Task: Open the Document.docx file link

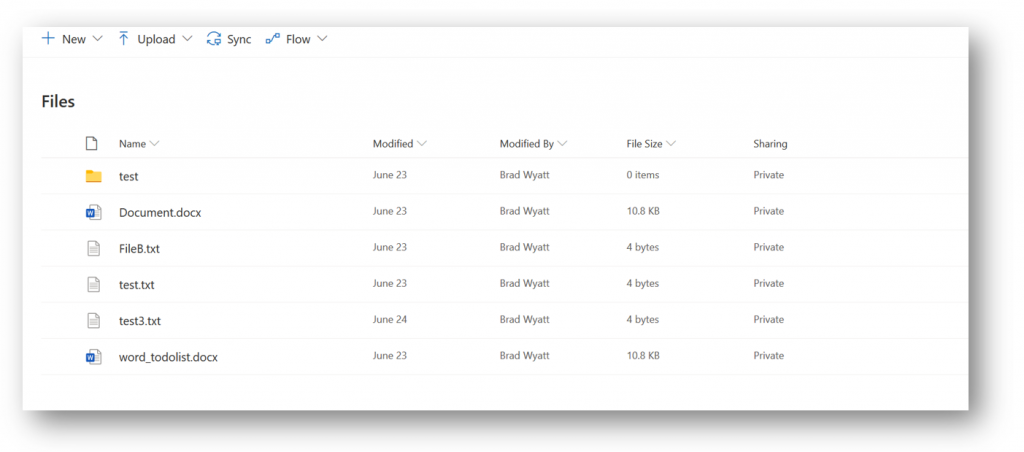Action: (x=160, y=212)
